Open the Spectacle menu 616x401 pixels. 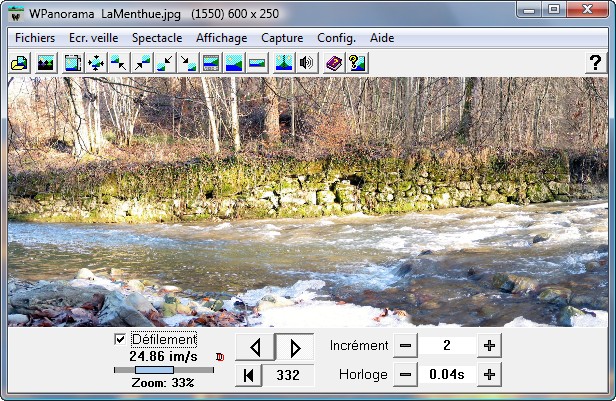(x=157, y=38)
